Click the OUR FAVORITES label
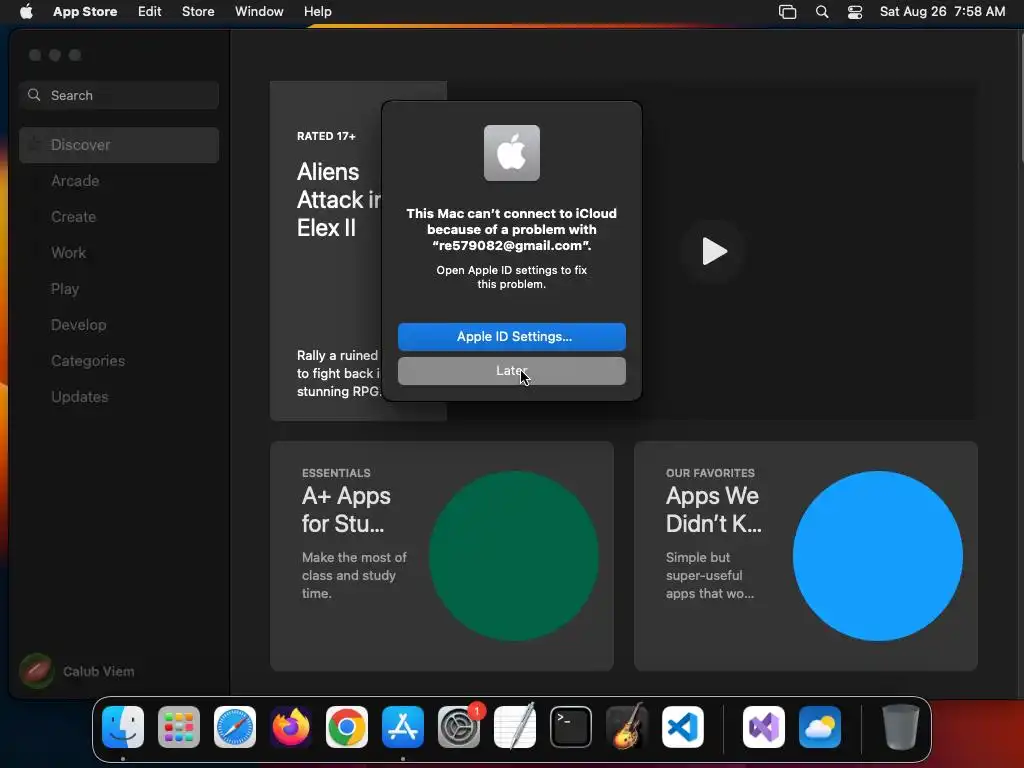The height and width of the screenshot is (768, 1024). tap(710, 473)
